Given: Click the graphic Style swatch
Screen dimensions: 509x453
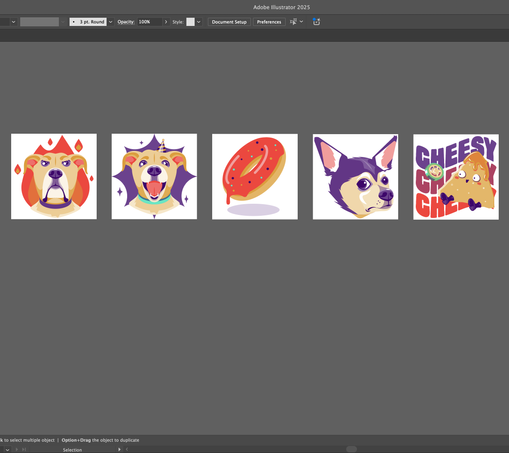Looking at the screenshot, I should [x=190, y=22].
